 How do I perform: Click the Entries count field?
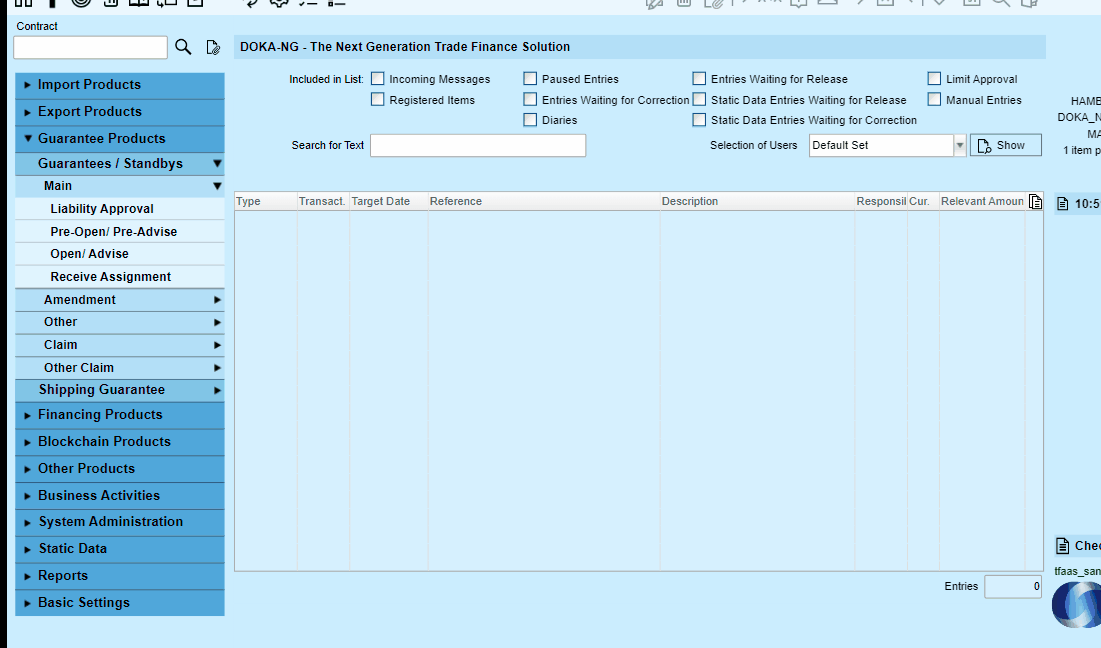pyautogui.click(x=1013, y=586)
